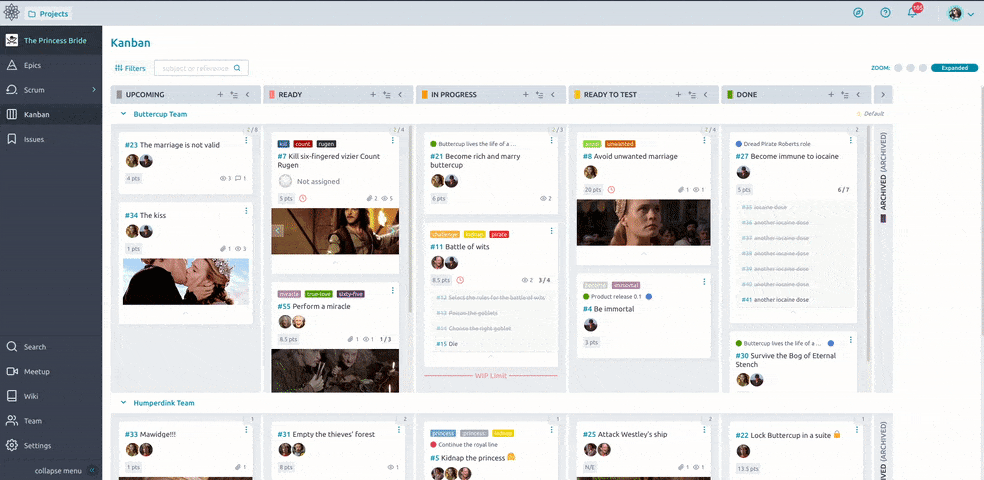Fold the DONE column
This screenshot has height=480, width=984.
point(858,95)
